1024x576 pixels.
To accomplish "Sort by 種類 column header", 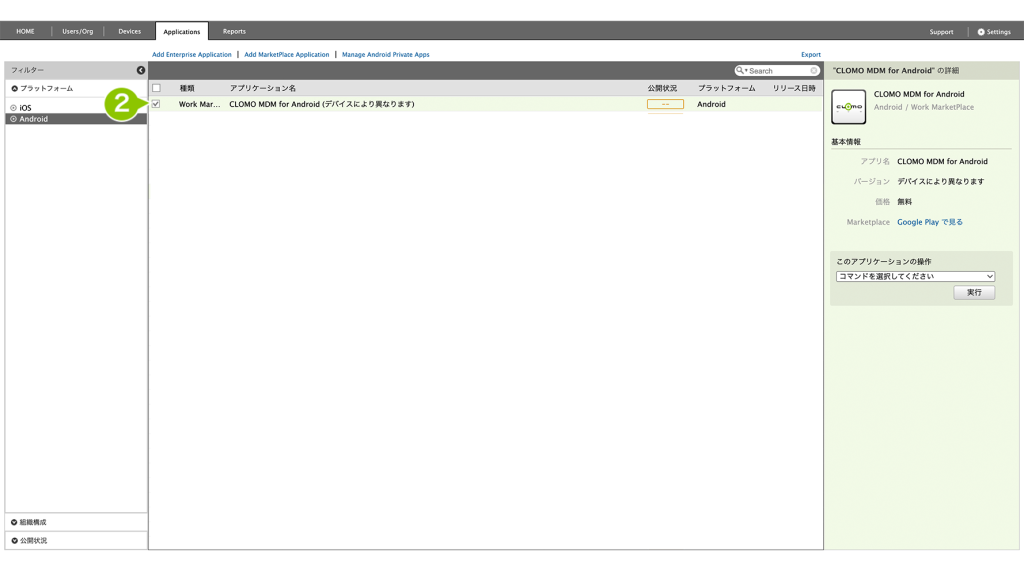I will click(187, 88).
